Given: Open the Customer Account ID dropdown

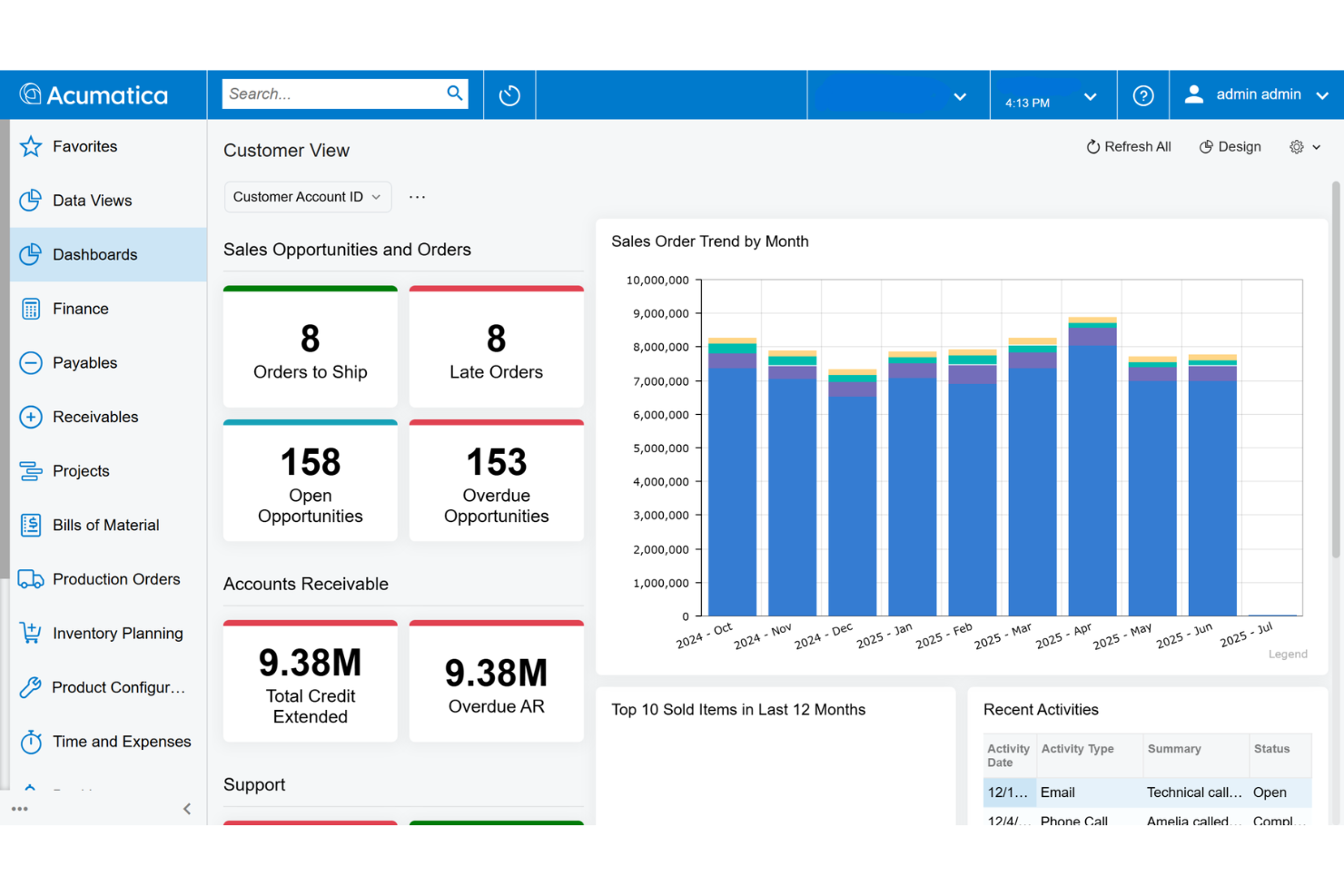Looking at the screenshot, I should tap(307, 196).
